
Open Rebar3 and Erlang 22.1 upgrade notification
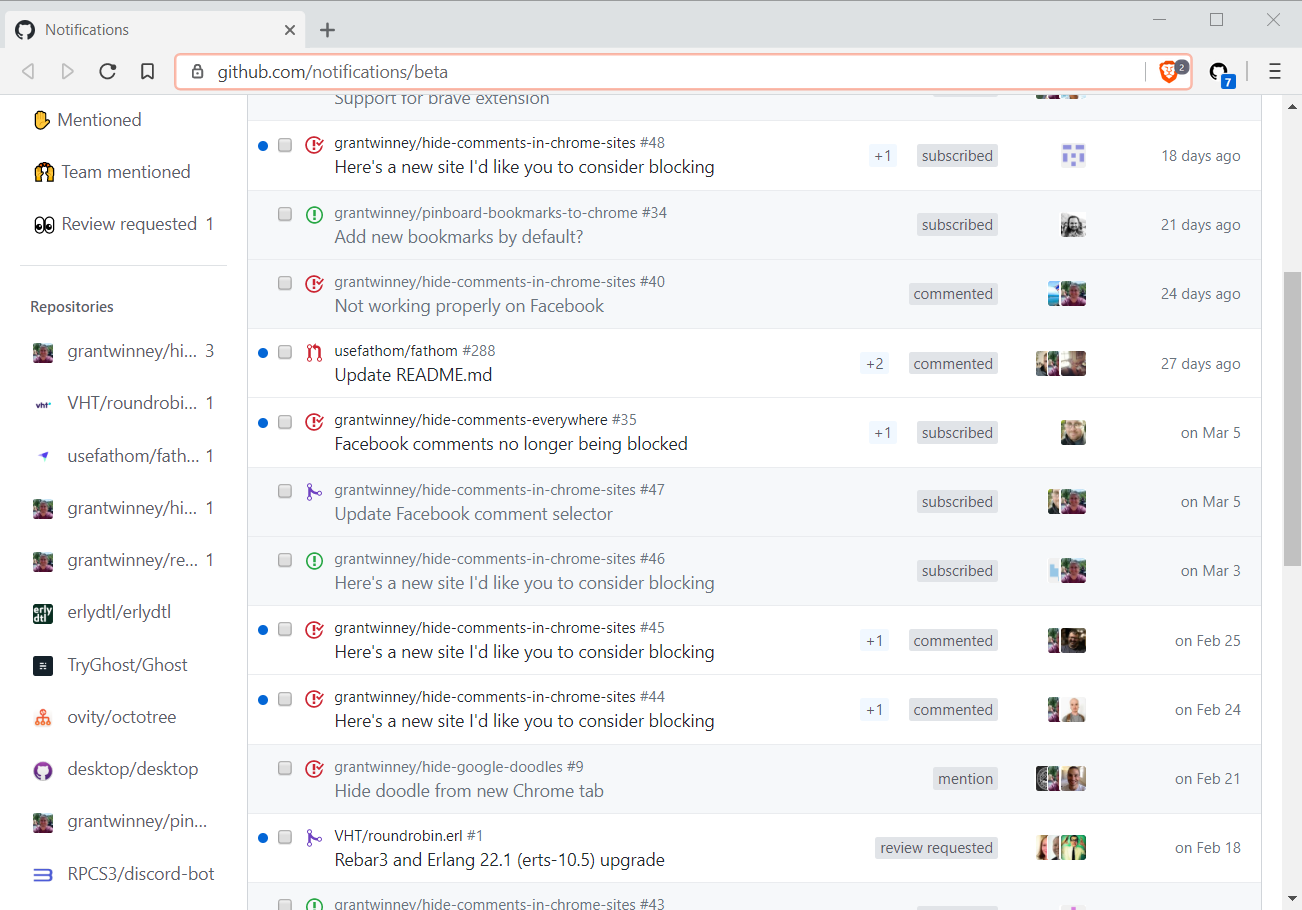[x=499, y=860]
